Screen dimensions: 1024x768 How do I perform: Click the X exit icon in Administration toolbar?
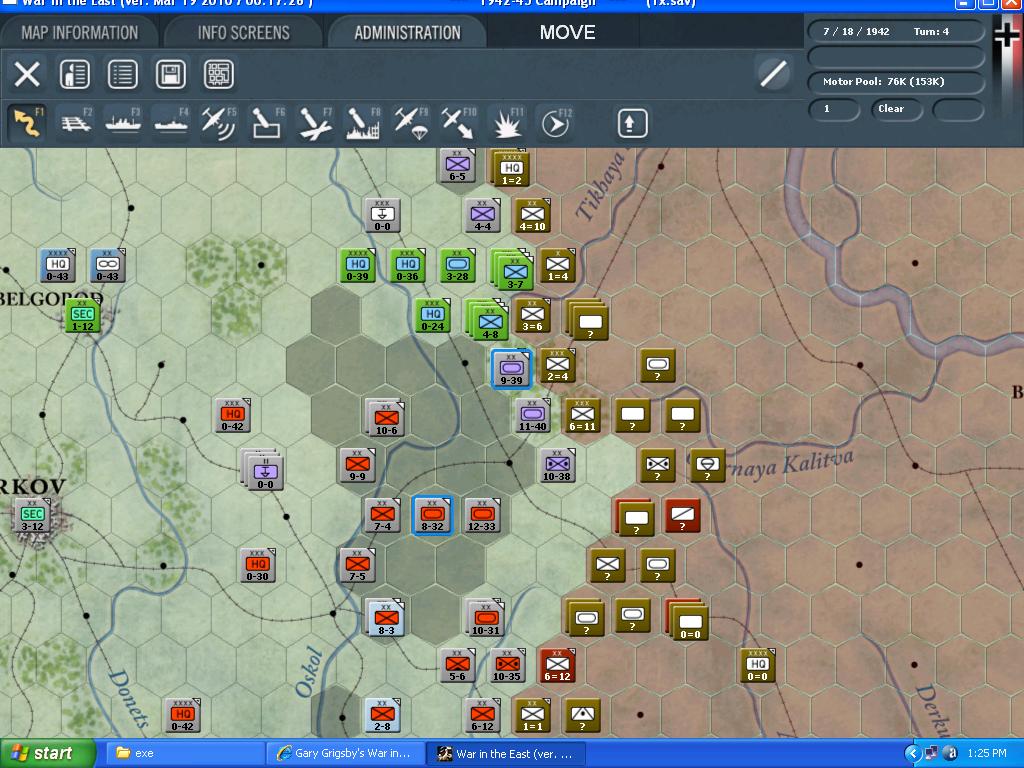[x=27, y=74]
